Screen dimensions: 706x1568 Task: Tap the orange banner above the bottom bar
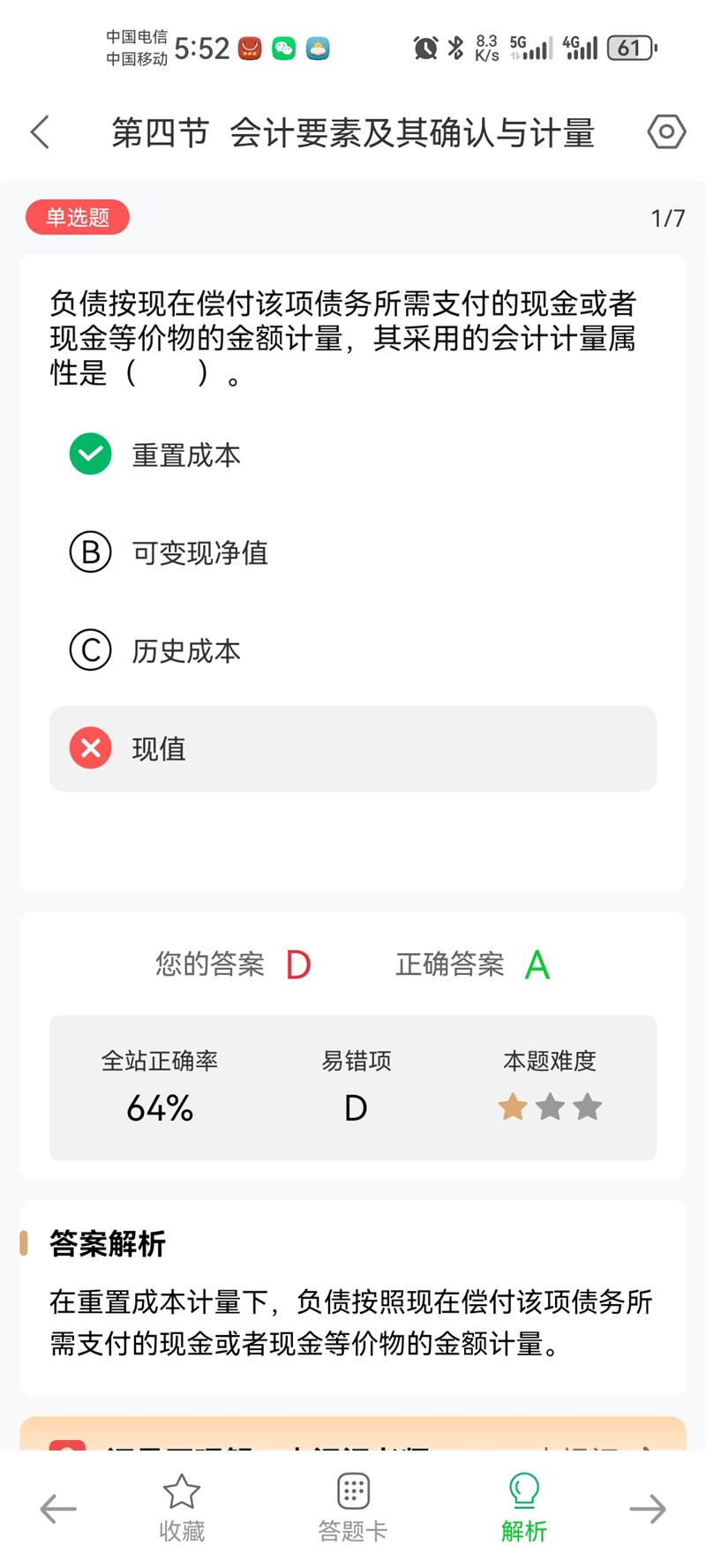click(x=353, y=1434)
